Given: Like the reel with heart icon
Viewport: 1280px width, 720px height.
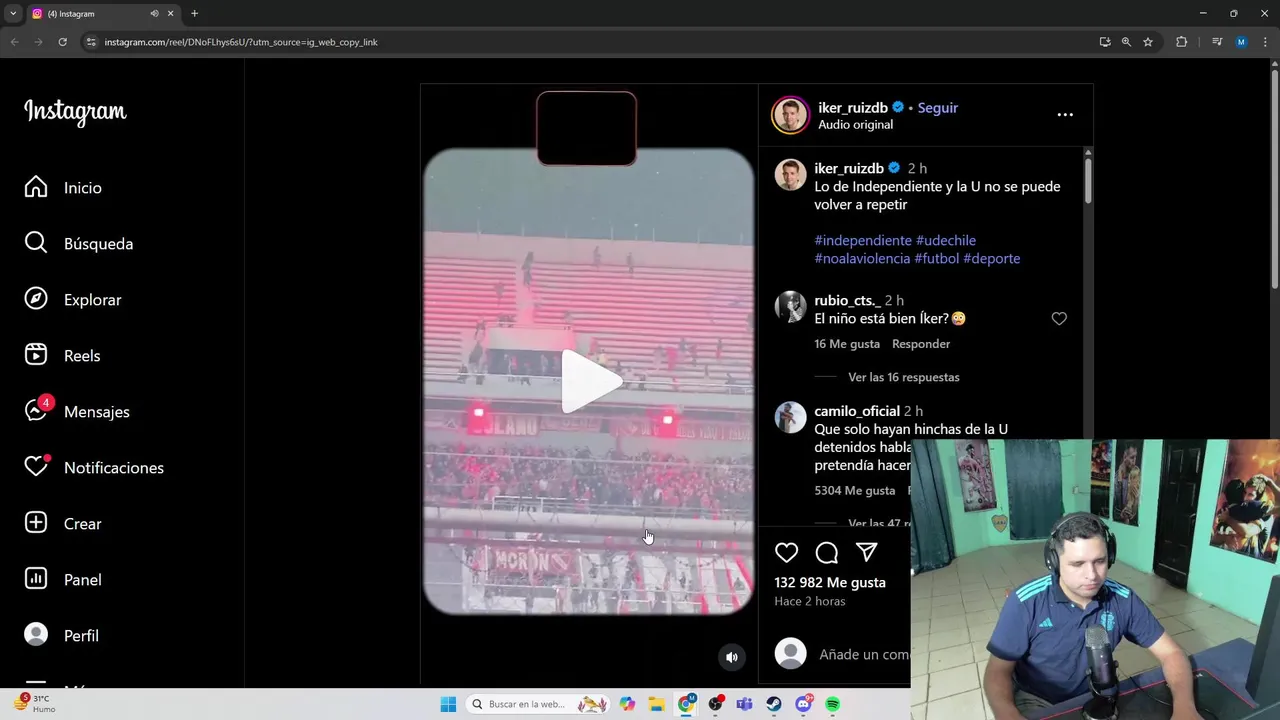Looking at the screenshot, I should click(x=787, y=553).
